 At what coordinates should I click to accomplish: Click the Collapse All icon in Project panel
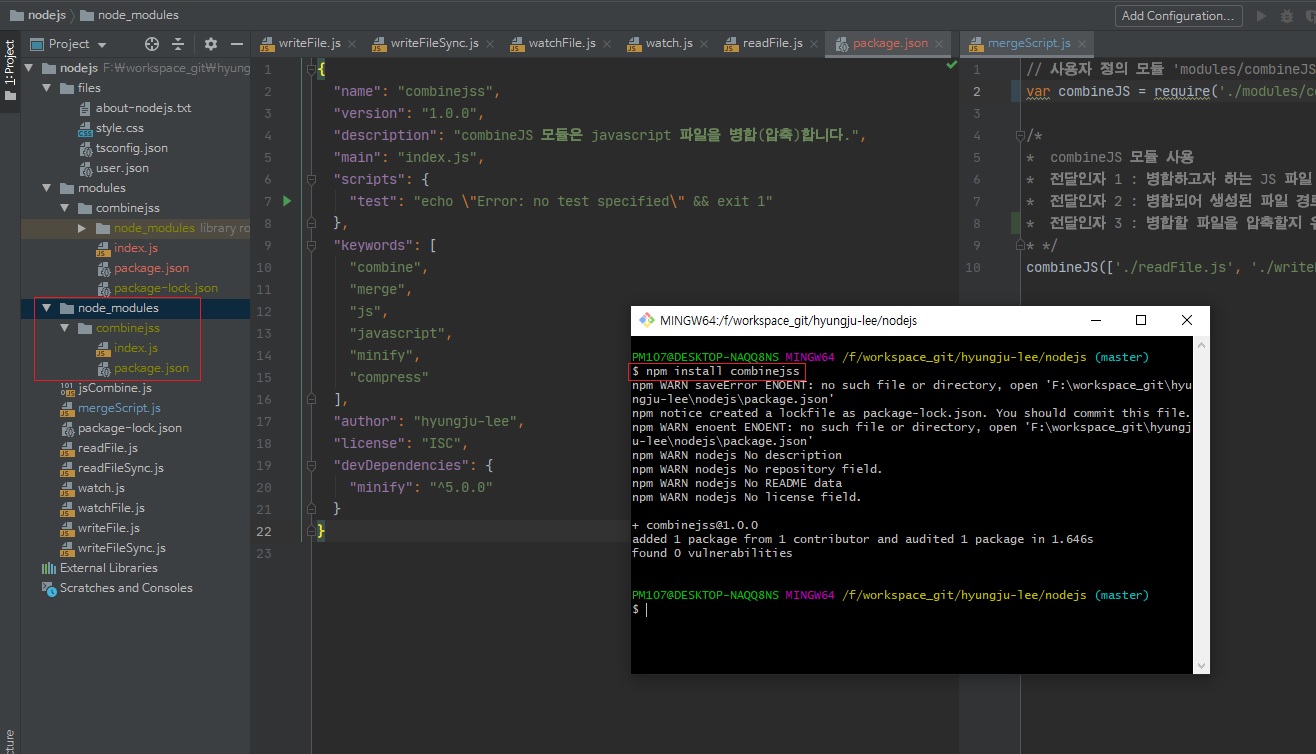pos(178,44)
